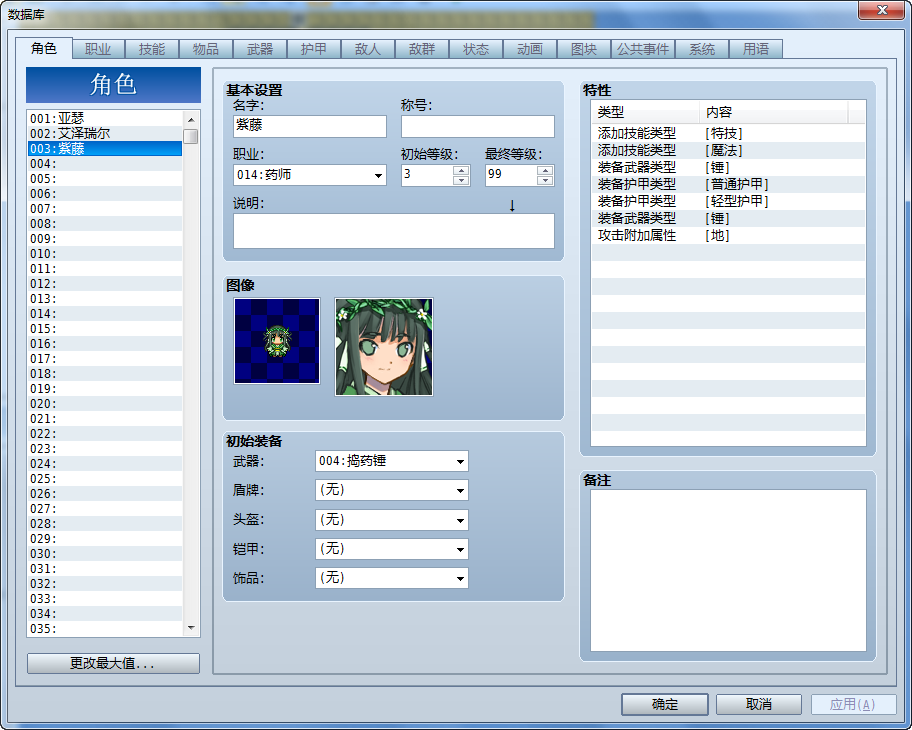The height and width of the screenshot is (730, 912).
Task: Click the 名字 input field containing 紫藤
Action: click(310, 126)
